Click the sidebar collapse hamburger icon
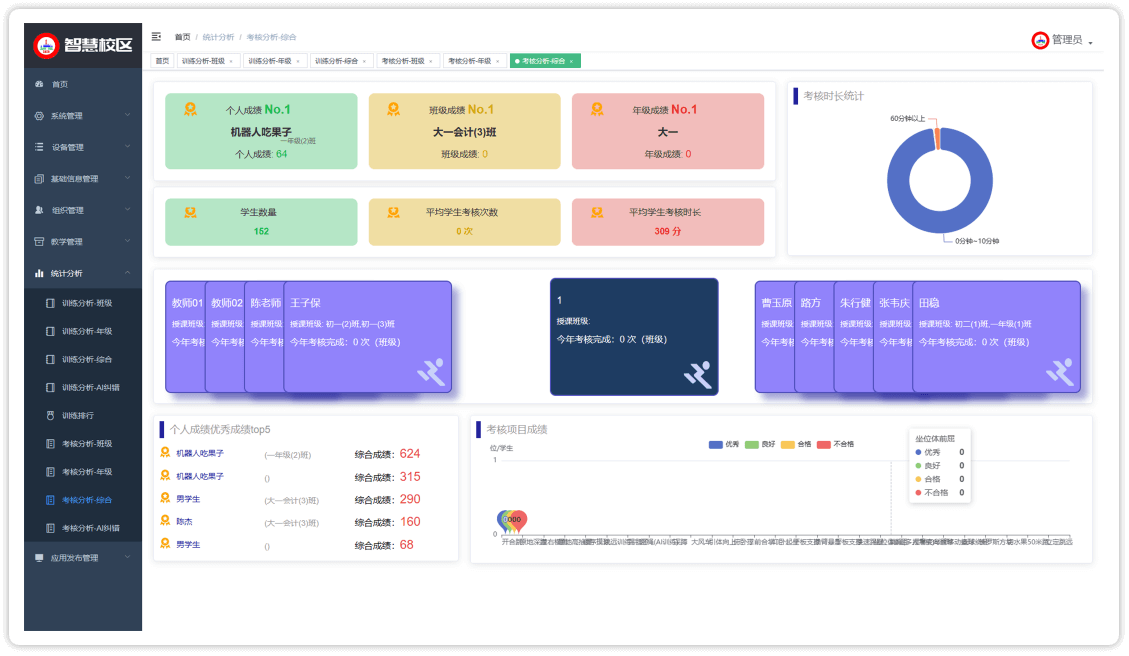 156,37
